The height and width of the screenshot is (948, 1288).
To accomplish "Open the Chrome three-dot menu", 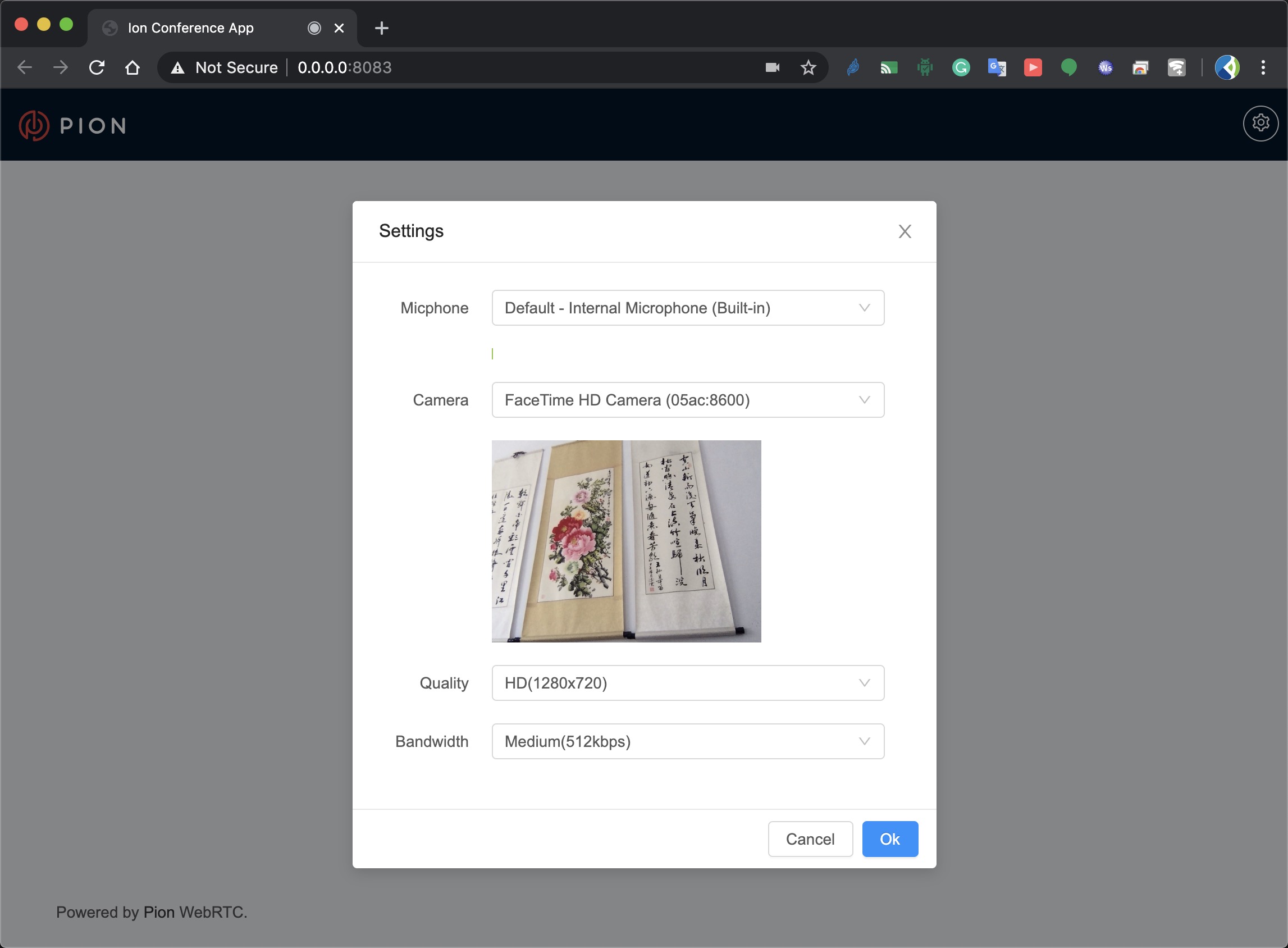I will coord(1263,68).
